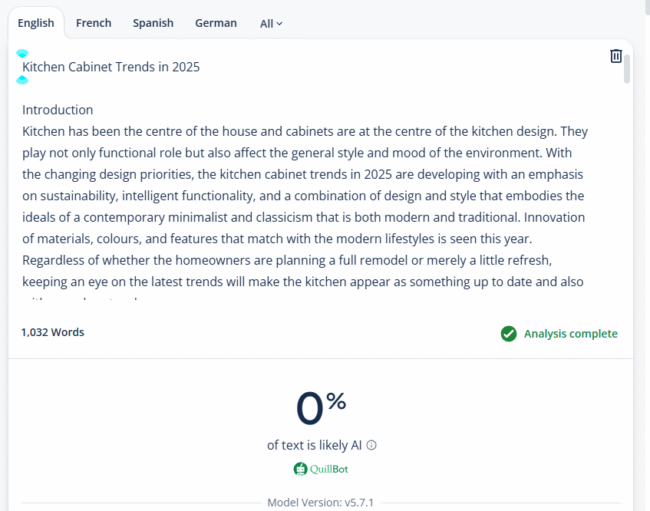Viewport: 650px width, 511px height.
Task: Select the French language tab
Action: click(94, 23)
